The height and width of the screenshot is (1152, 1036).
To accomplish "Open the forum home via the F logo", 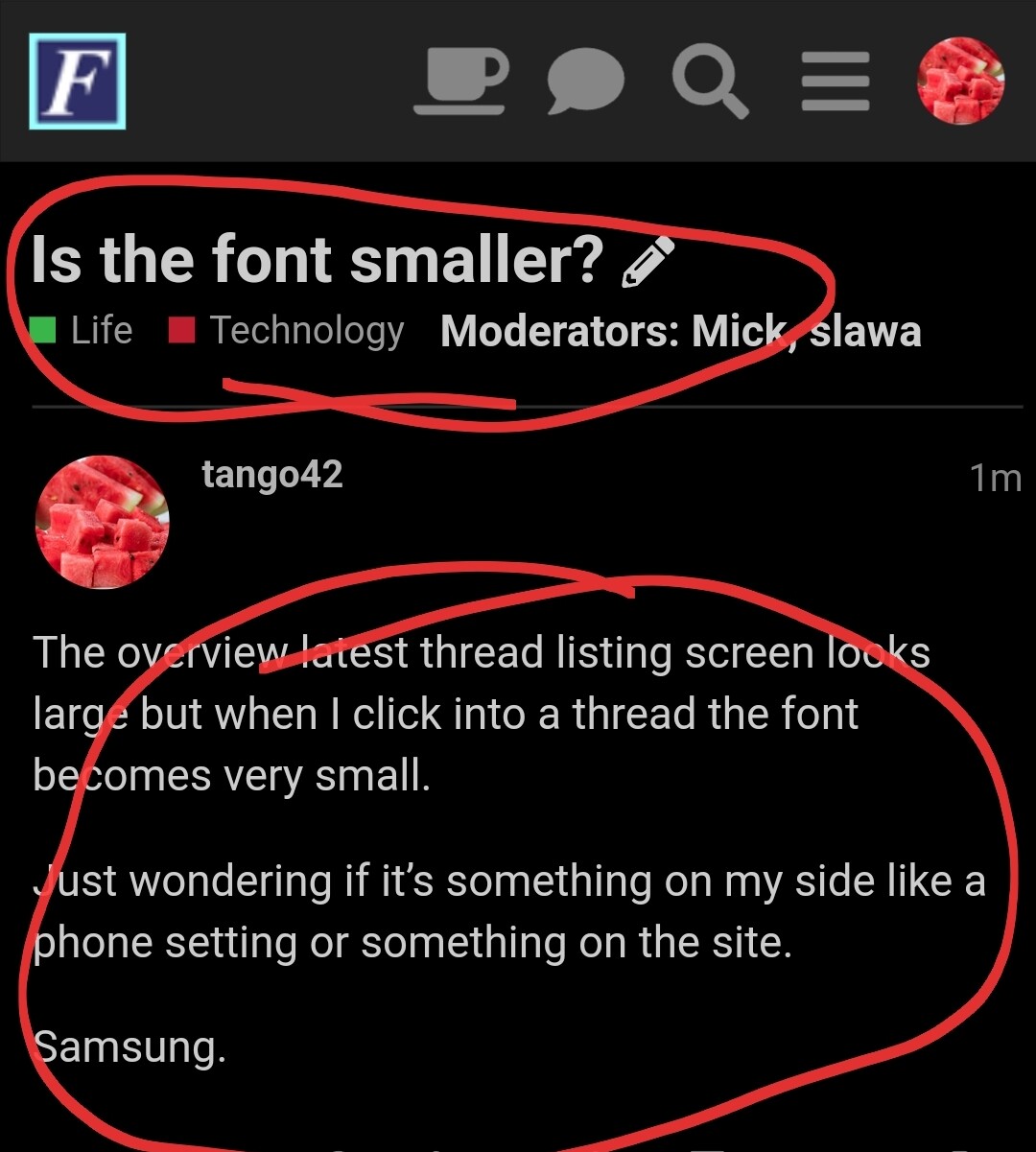I will click(x=78, y=82).
